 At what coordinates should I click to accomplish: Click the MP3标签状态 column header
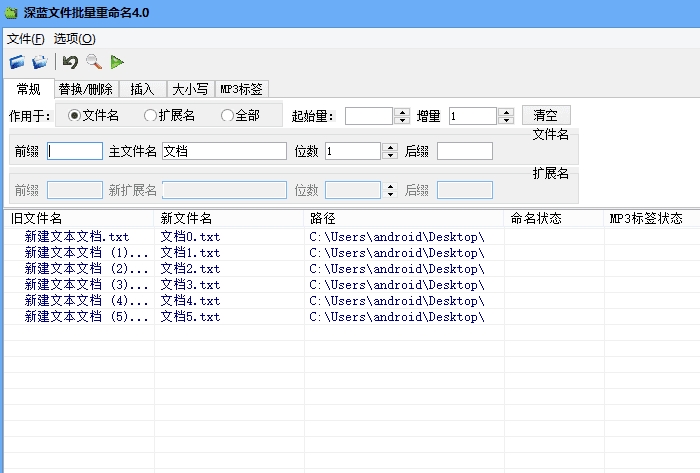pyautogui.click(x=652, y=218)
